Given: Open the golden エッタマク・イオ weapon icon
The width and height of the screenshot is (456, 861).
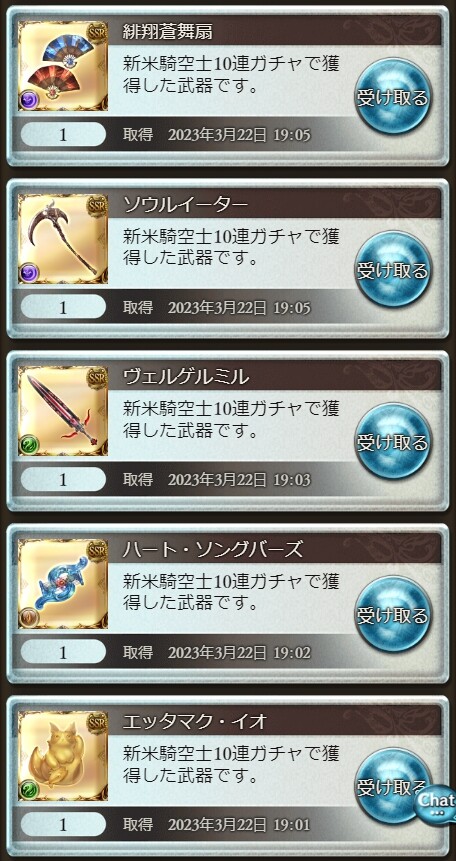Looking at the screenshot, I should click(x=63, y=756).
